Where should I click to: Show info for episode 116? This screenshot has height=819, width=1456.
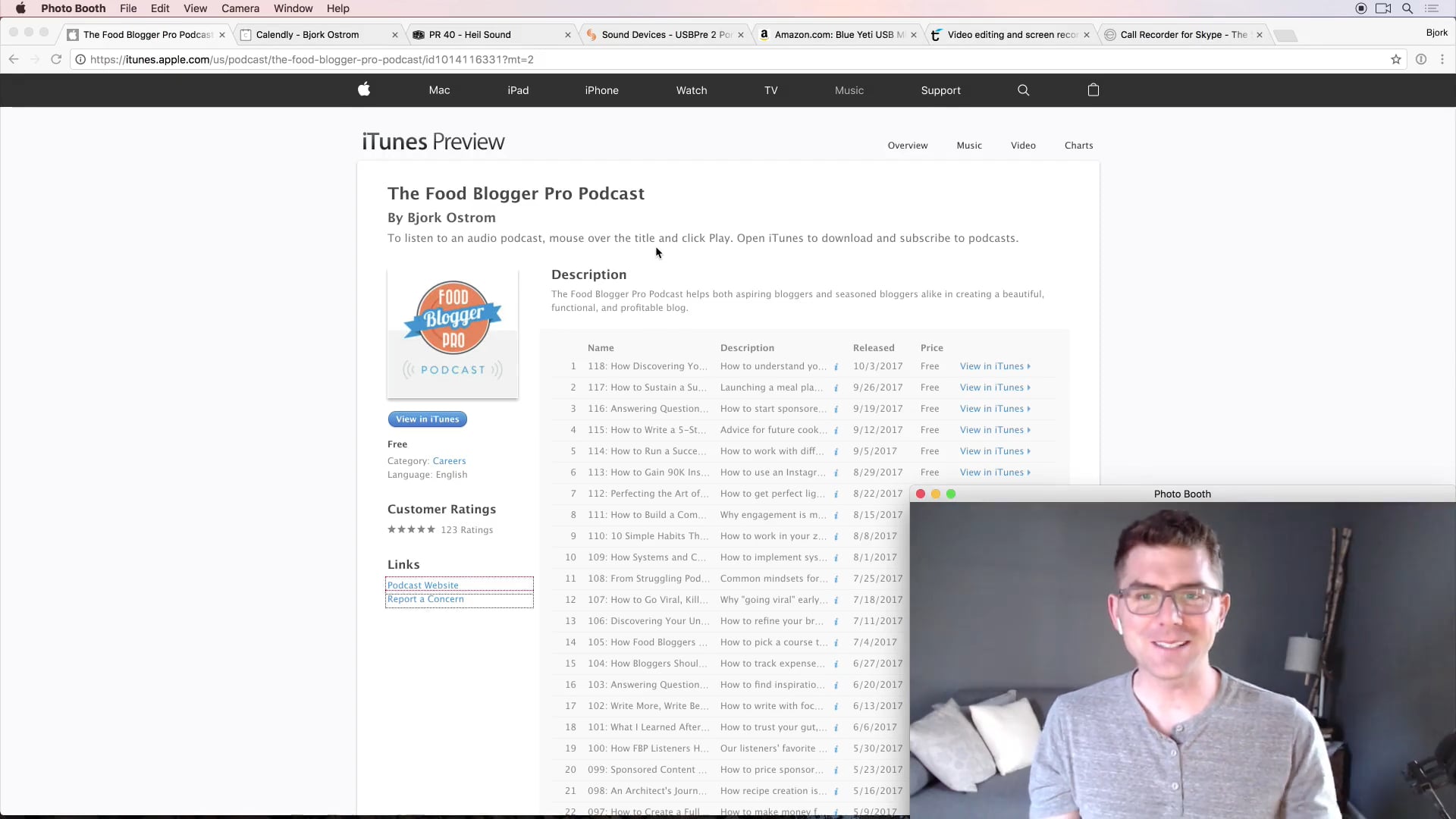point(836,409)
